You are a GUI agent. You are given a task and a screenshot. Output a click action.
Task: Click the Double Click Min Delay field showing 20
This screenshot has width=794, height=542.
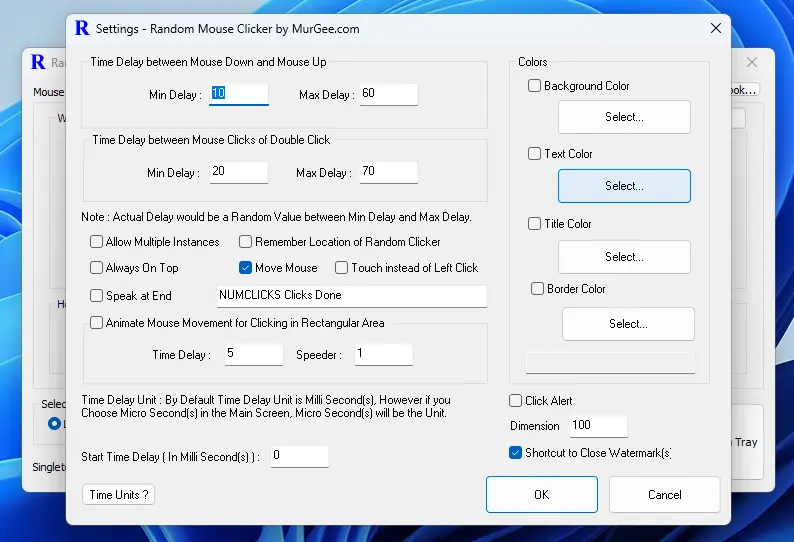239,172
